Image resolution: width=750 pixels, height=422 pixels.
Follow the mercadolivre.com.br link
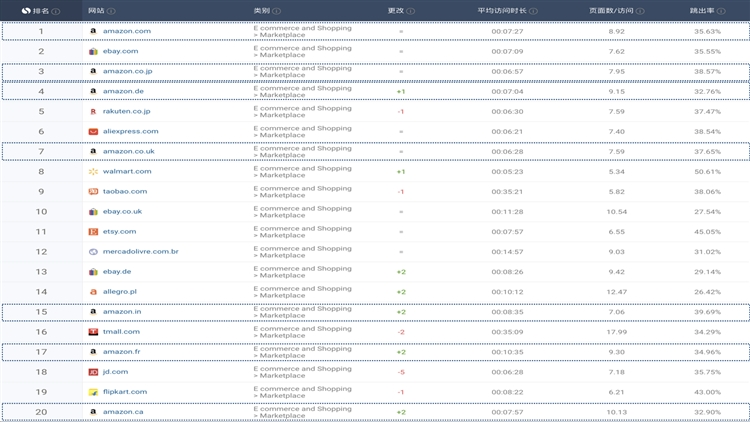pos(141,251)
